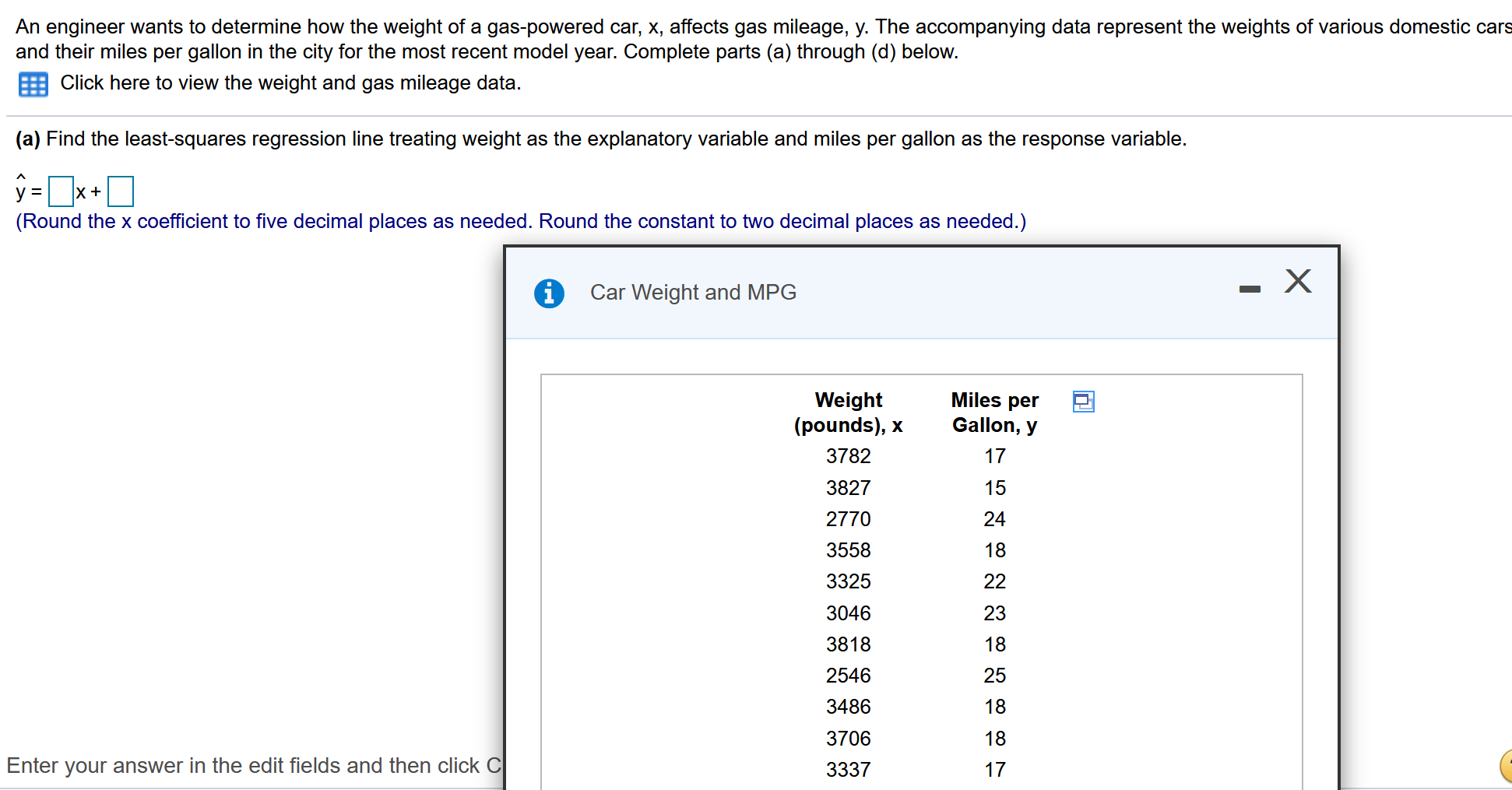Viewport: 1512px width, 790px height.
Task: Close the Car Weight and MPG popup
Action: click(x=1297, y=282)
